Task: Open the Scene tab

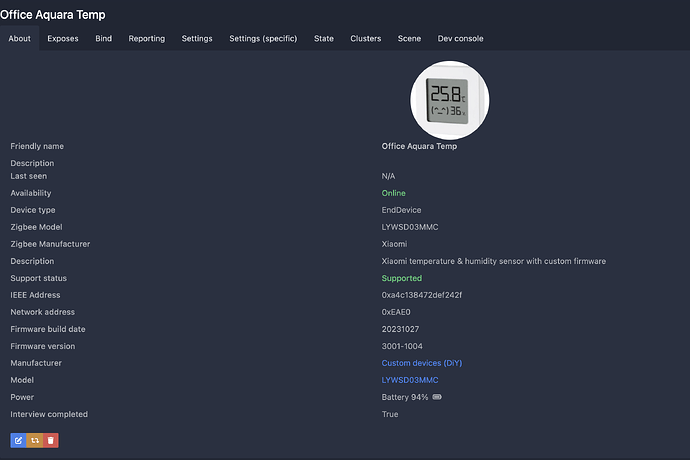Action: 409,38
